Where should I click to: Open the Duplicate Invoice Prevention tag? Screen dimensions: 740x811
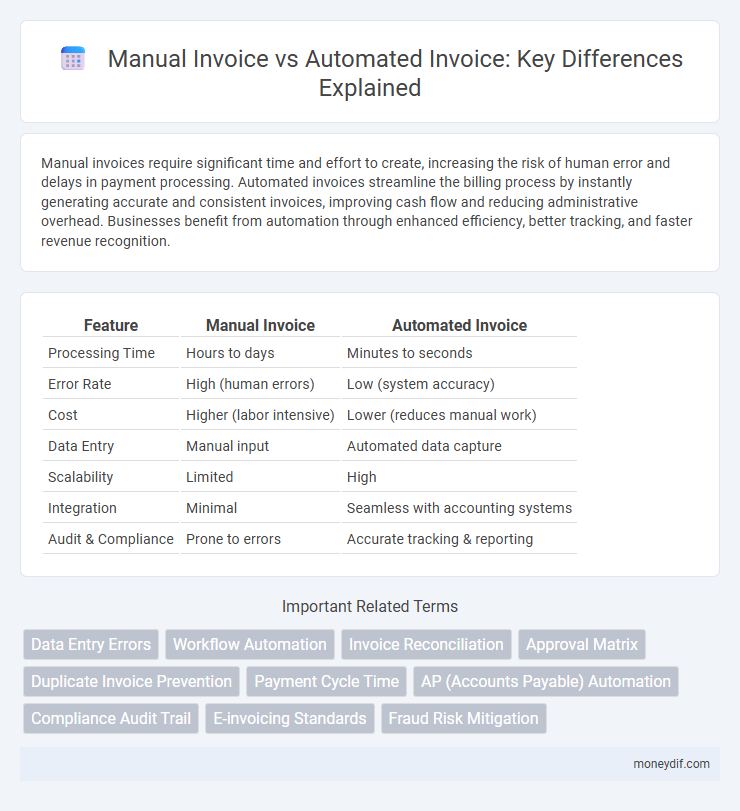tap(131, 681)
